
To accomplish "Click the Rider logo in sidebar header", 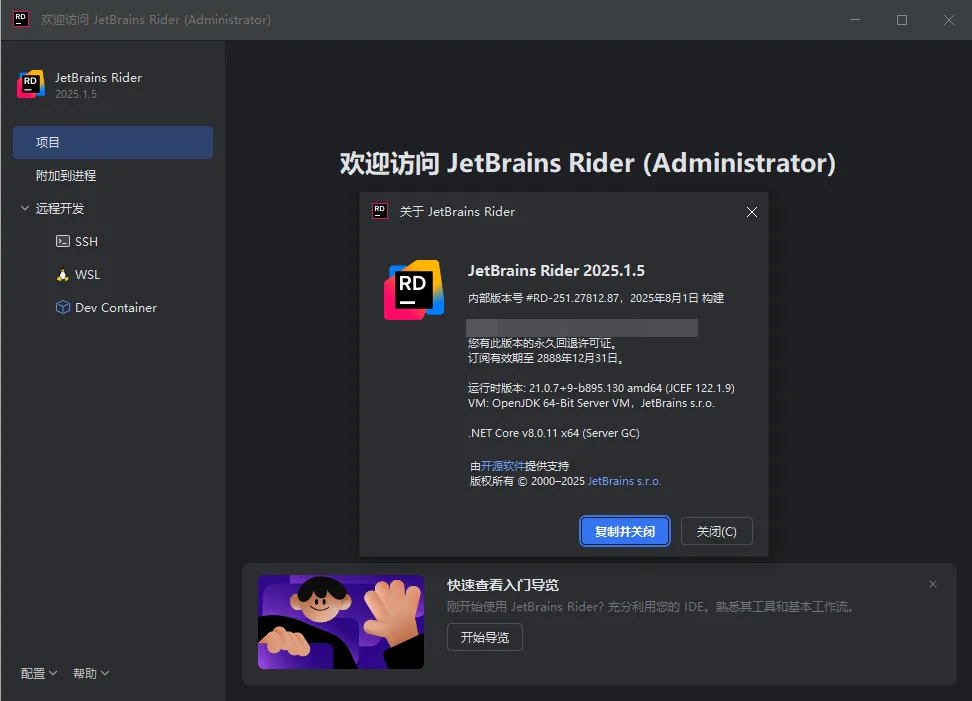I will 31,85.
